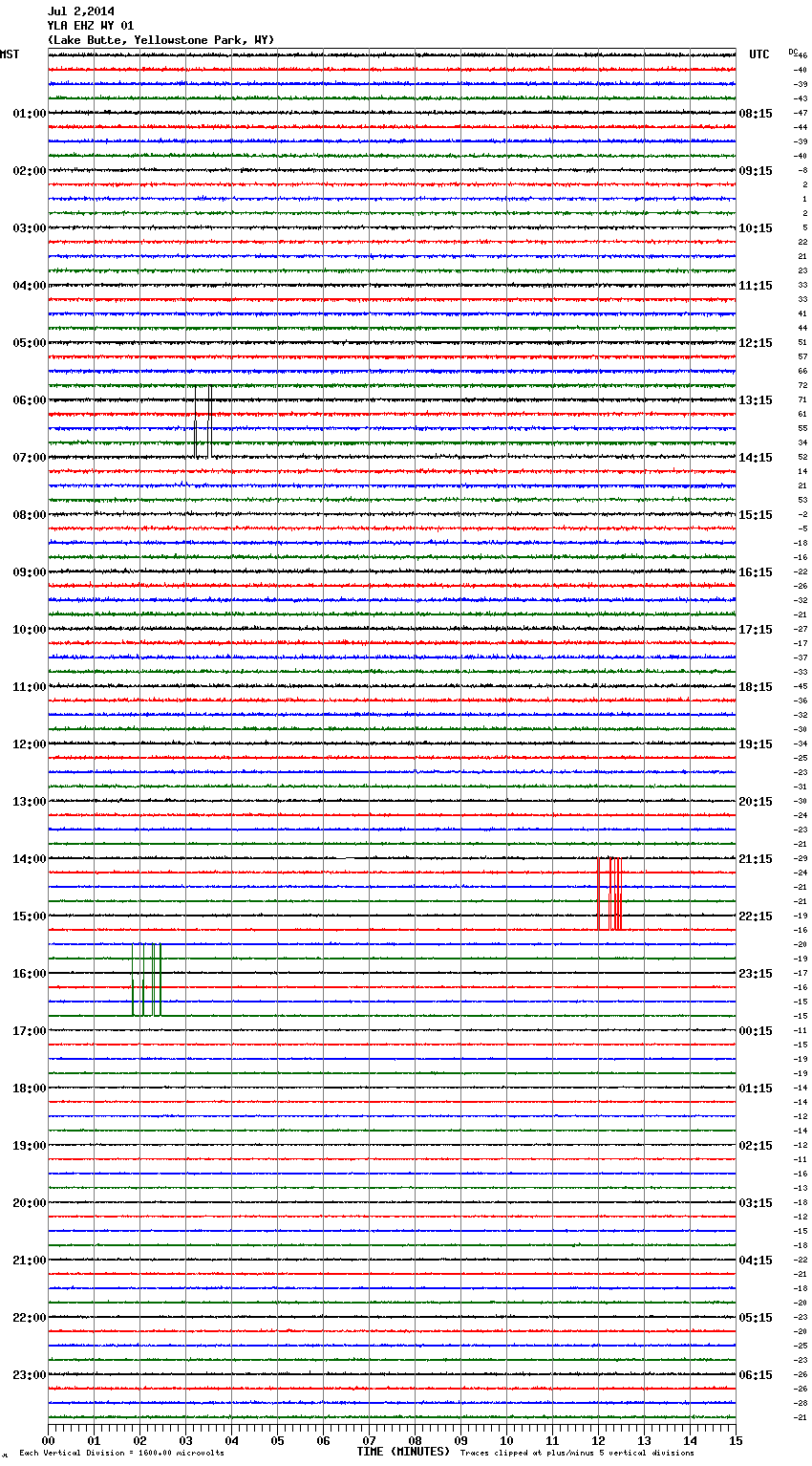Select the vertical division 1600.00 microvolts note
This screenshot has width=812, height=1466.
[x=121, y=1453]
